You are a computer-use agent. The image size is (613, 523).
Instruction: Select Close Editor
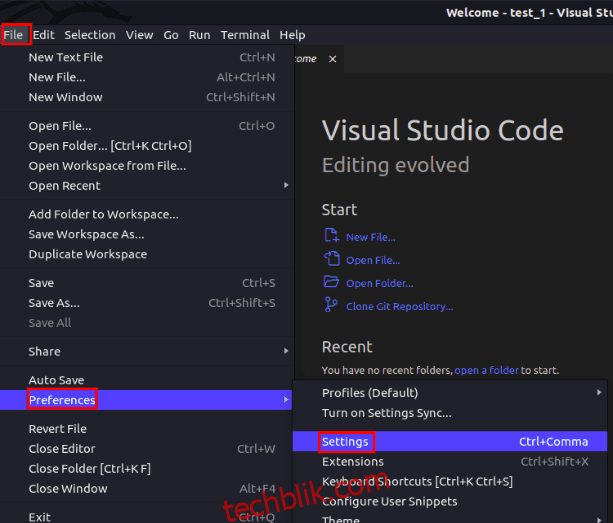pyautogui.click(x=146, y=449)
